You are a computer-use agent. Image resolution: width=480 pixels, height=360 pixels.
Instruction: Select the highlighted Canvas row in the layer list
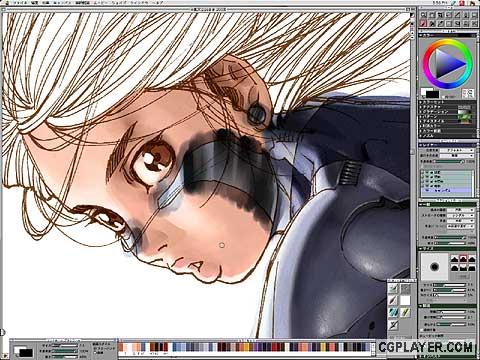tap(446, 191)
